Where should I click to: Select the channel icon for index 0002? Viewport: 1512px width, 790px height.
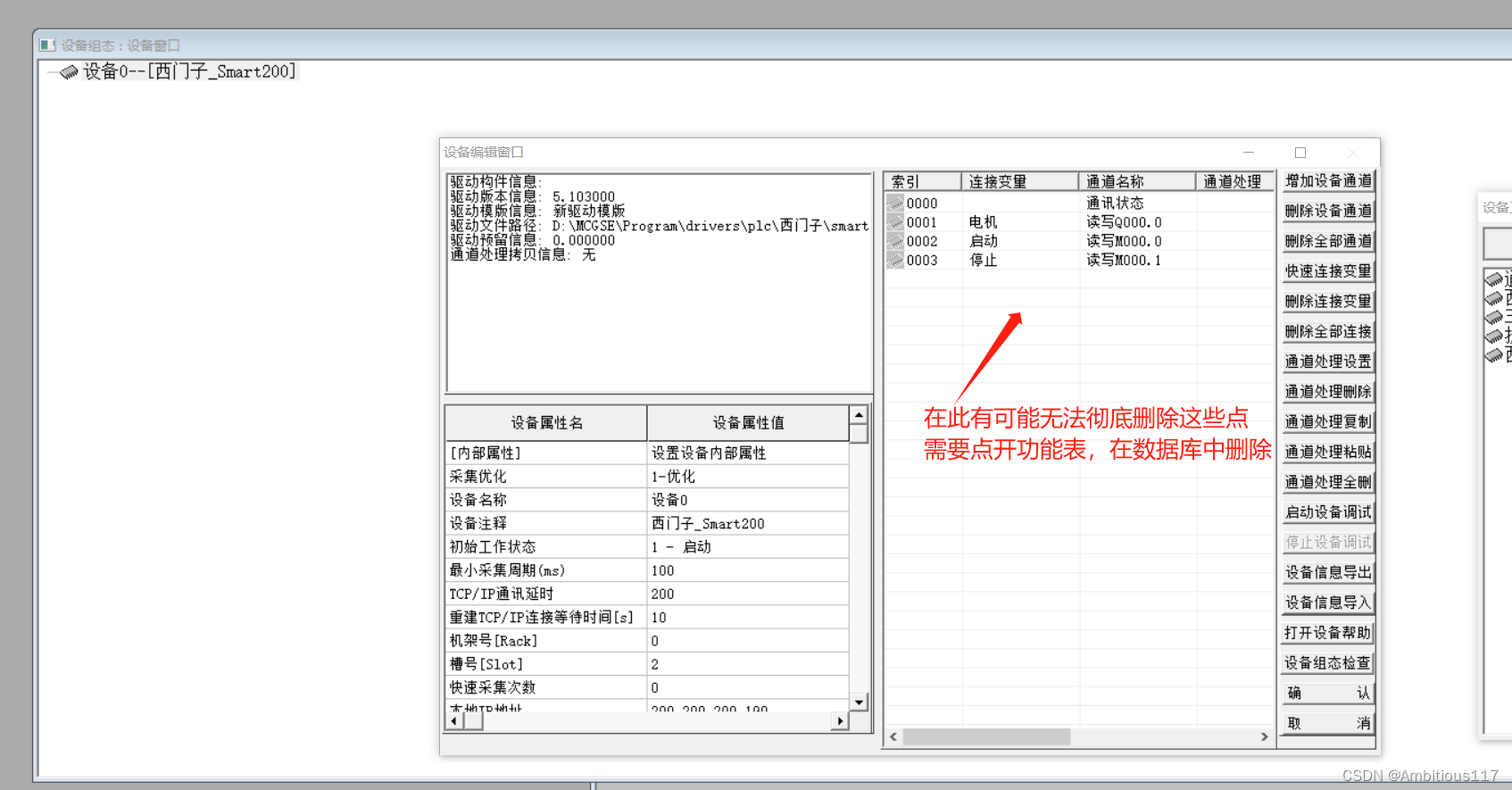coord(895,241)
